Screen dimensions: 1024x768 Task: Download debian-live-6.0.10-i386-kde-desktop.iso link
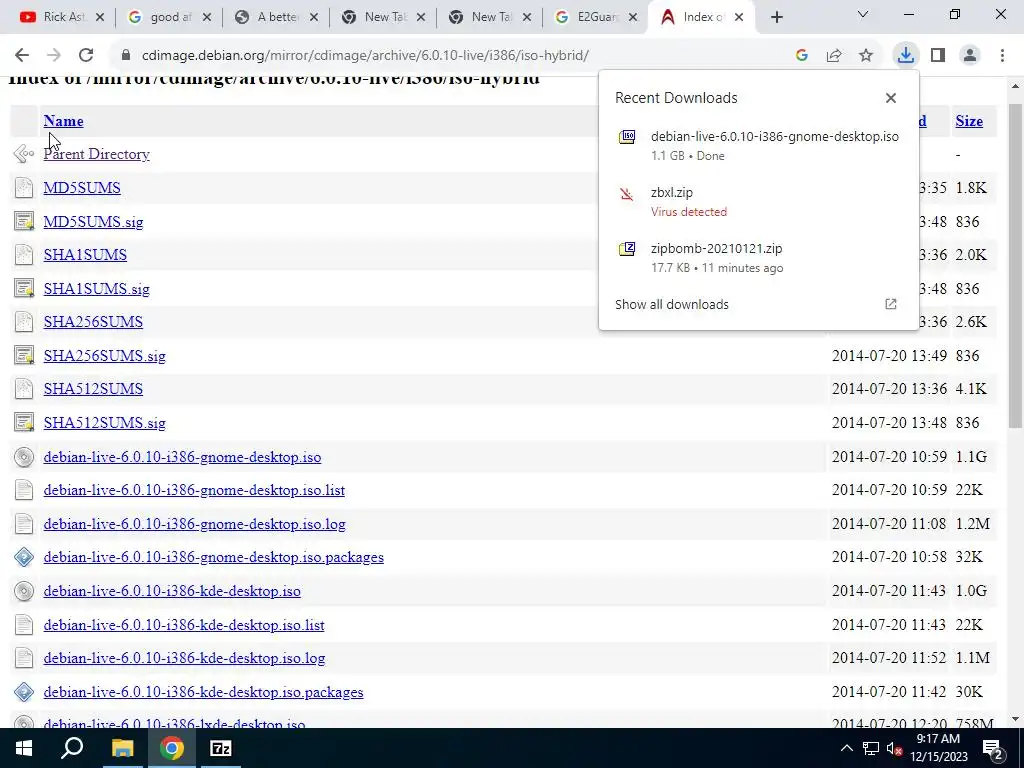[x=172, y=591]
